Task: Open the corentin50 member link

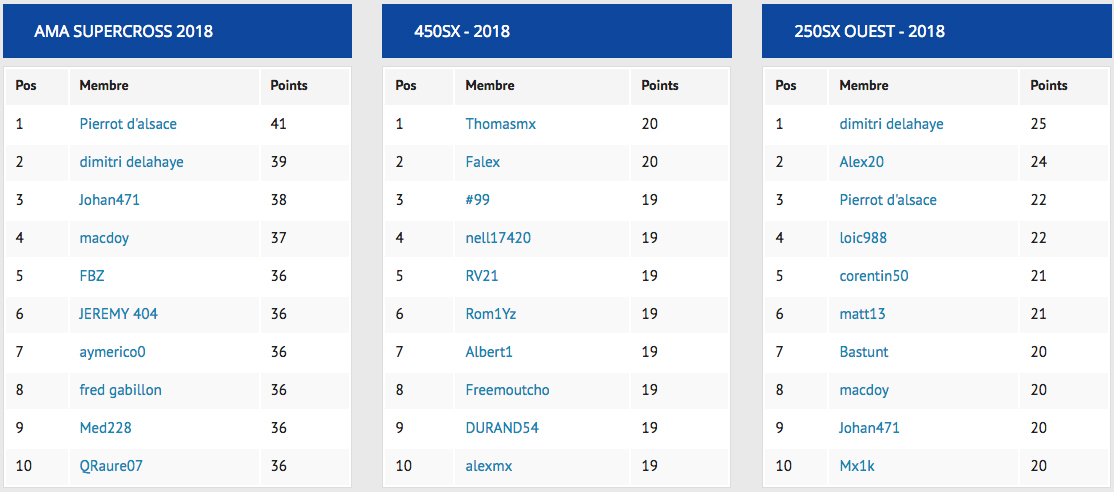Action: [x=874, y=275]
